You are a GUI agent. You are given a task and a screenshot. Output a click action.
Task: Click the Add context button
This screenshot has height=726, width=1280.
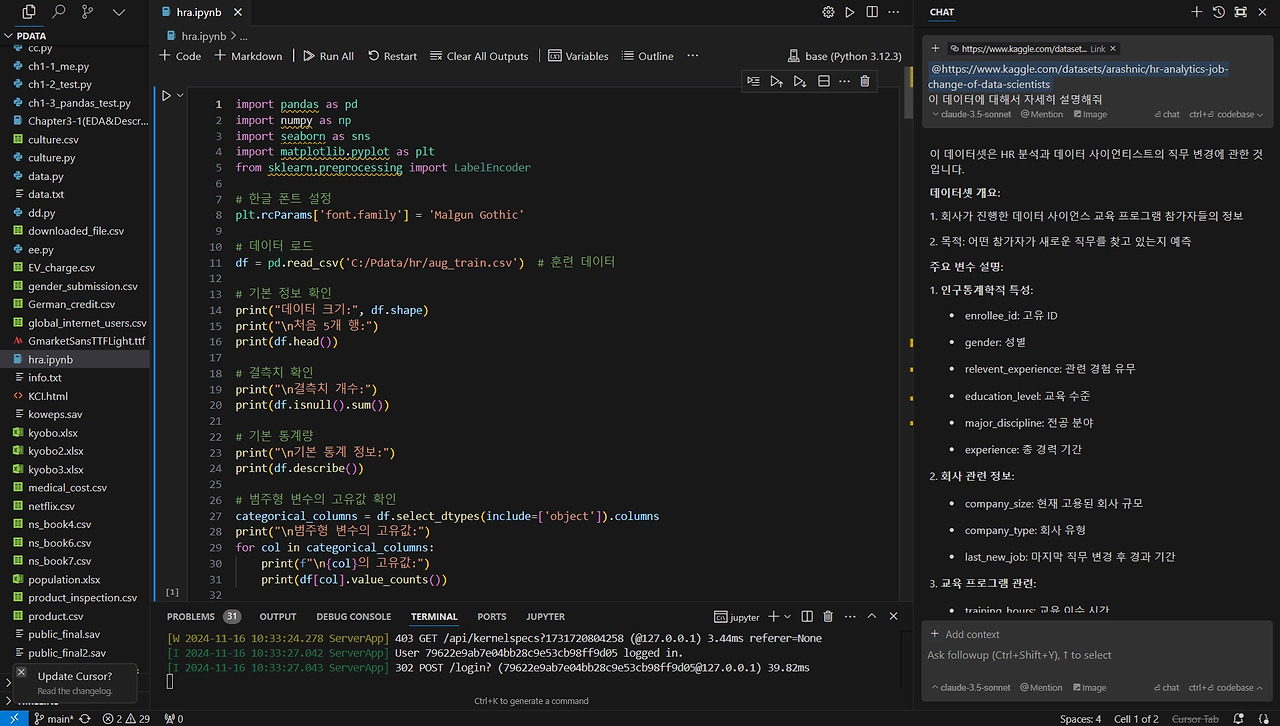pyautogui.click(x=965, y=634)
